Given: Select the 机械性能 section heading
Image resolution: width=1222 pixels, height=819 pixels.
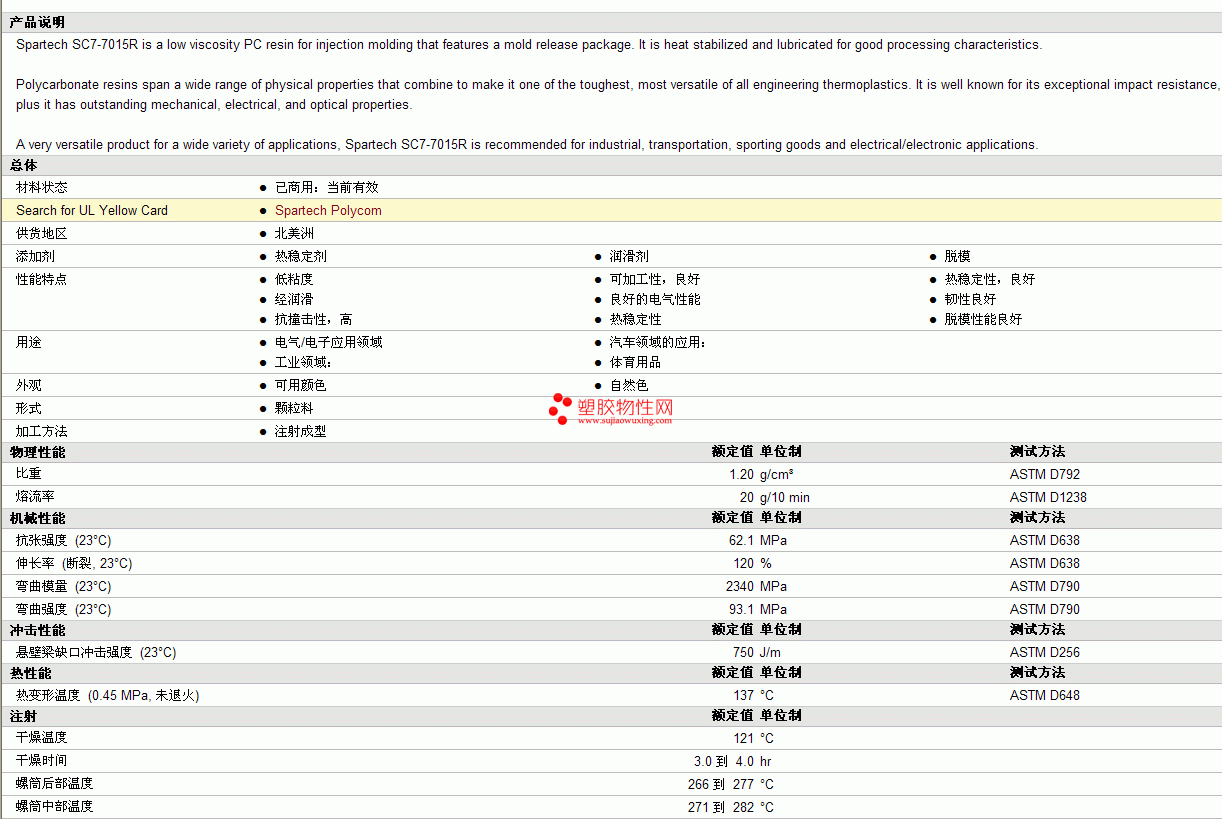Looking at the screenshot, I should point(38,518).
